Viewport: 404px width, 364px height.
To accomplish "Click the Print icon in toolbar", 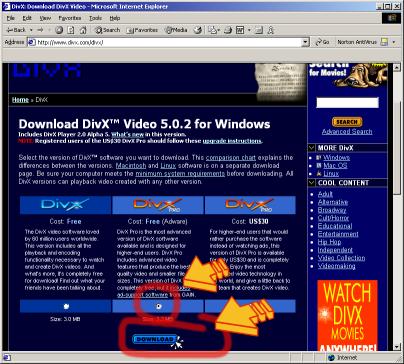I will coord(228,30).
